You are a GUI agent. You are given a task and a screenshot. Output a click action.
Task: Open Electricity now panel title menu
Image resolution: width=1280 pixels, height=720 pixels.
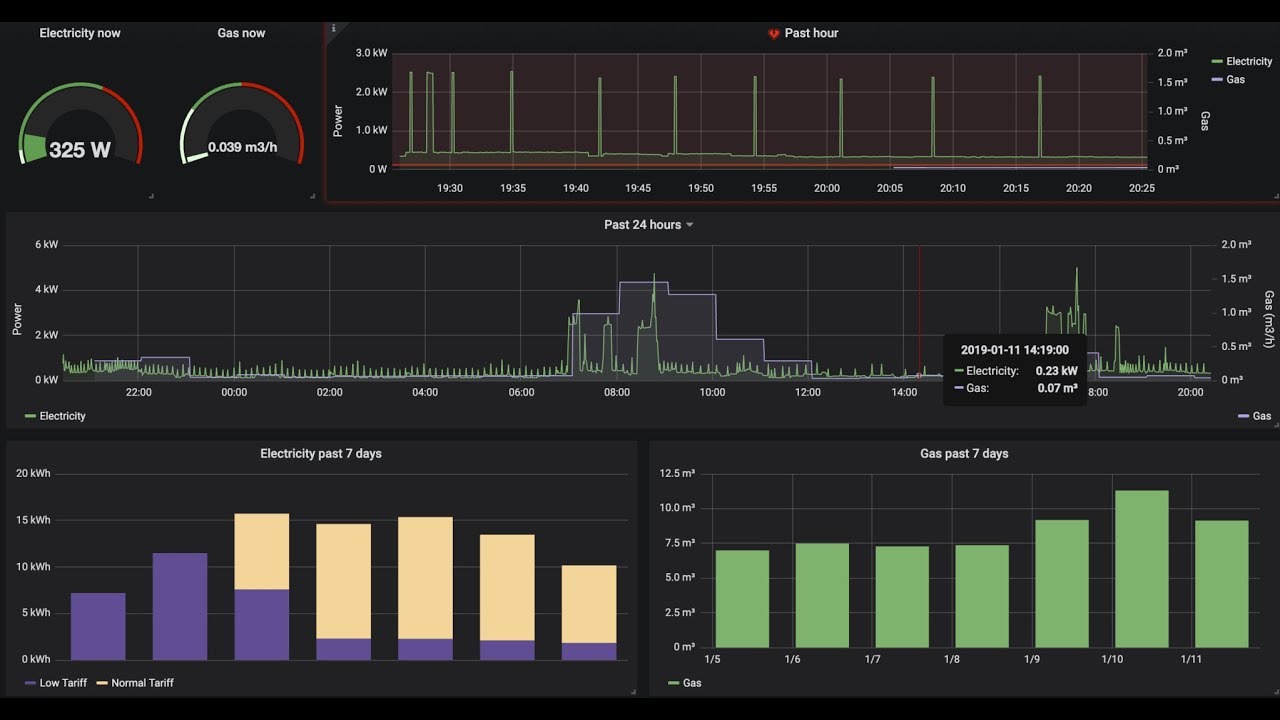[80, 33]
